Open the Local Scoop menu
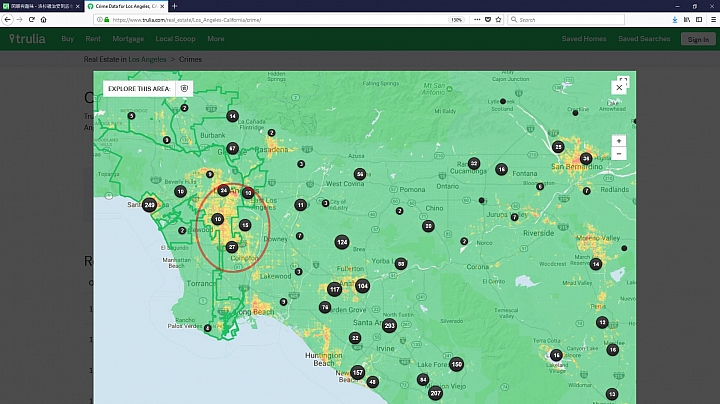 175,39
